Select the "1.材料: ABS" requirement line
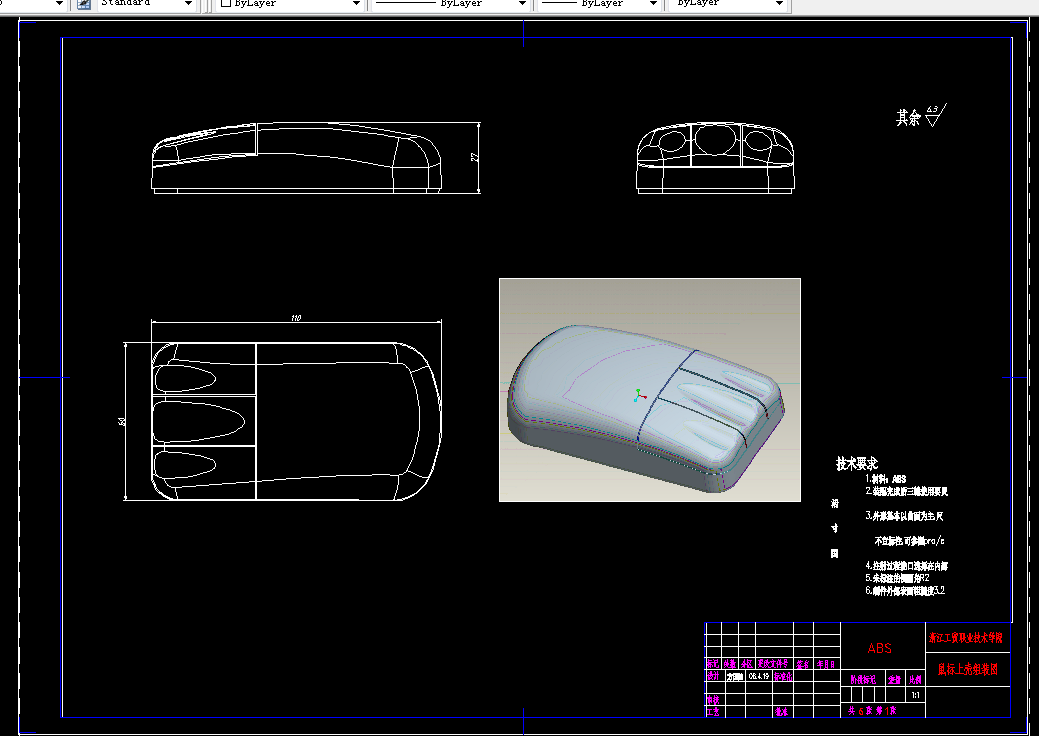Viewport: 1039px width, 736px height. coord(885,479)
